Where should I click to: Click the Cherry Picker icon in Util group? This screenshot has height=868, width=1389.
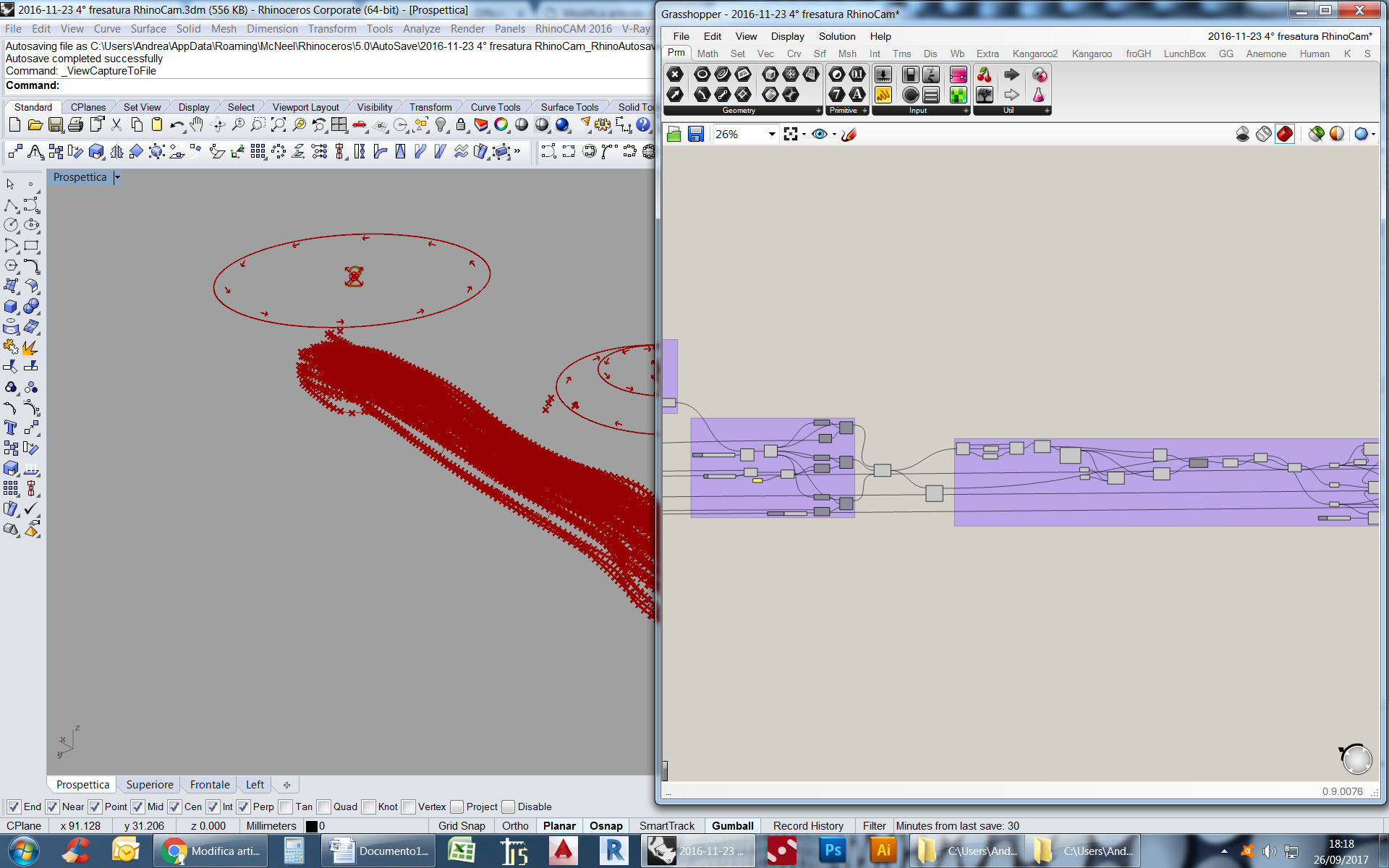(984, 74)
